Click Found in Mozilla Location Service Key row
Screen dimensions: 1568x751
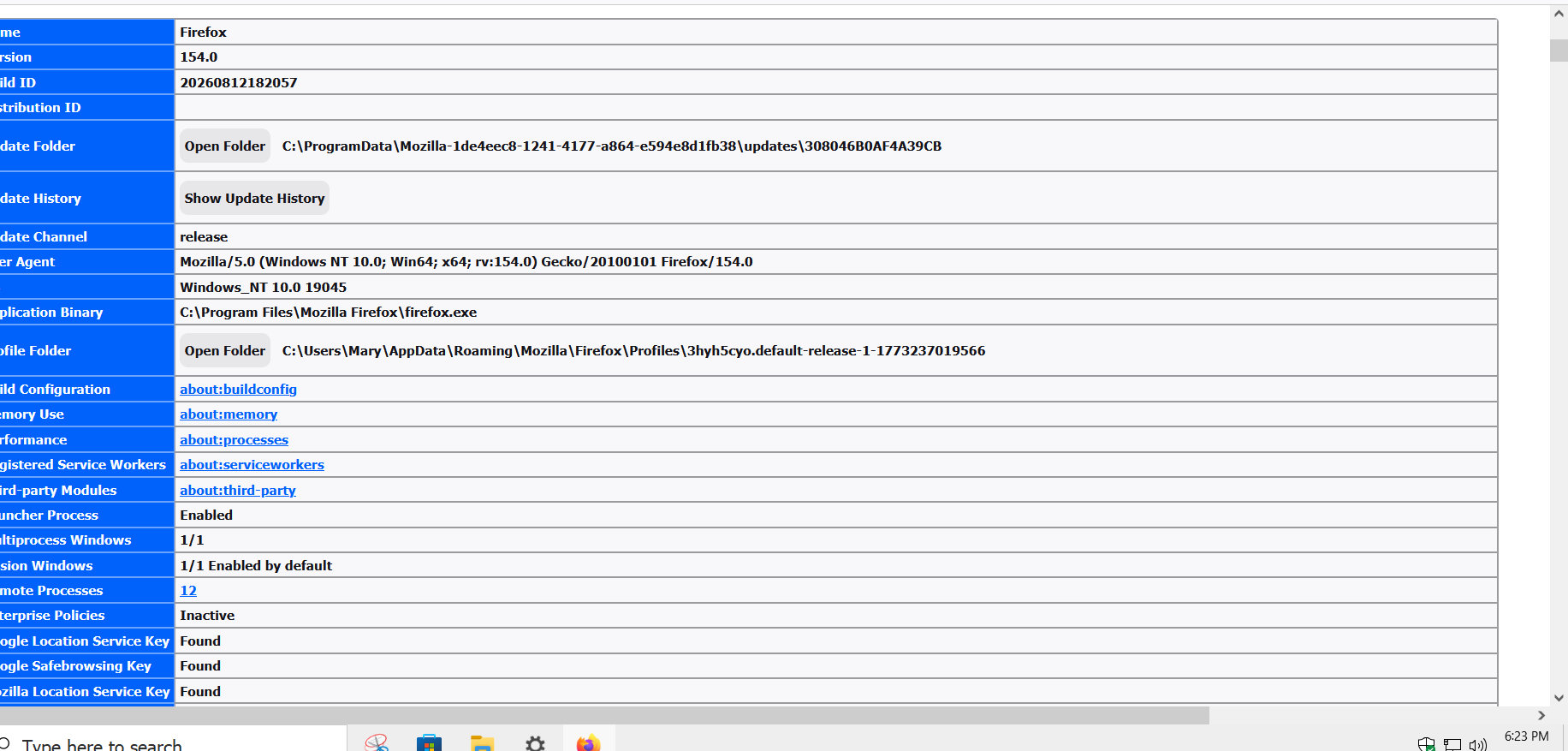point(200,692)
